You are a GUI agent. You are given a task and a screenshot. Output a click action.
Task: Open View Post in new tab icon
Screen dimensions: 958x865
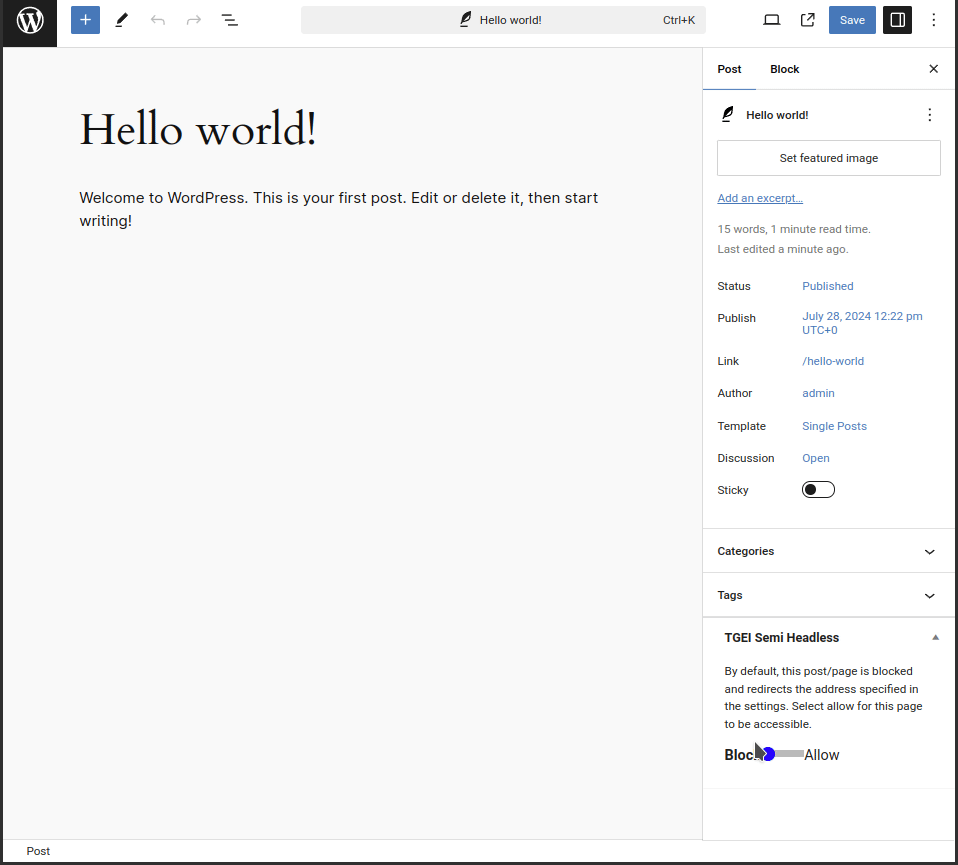(x=808, y=20)
